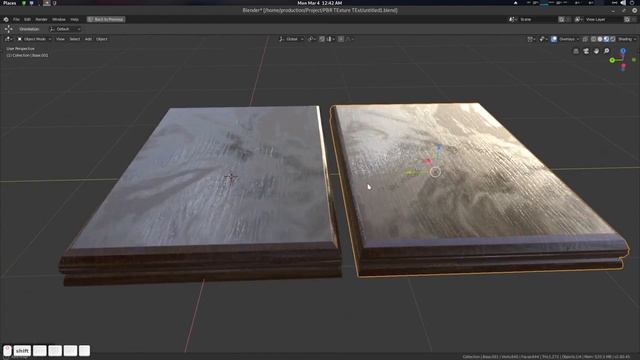640x360 pixels.
Task: Click the Mon Mar 4 clock
Action: point(320,3)
